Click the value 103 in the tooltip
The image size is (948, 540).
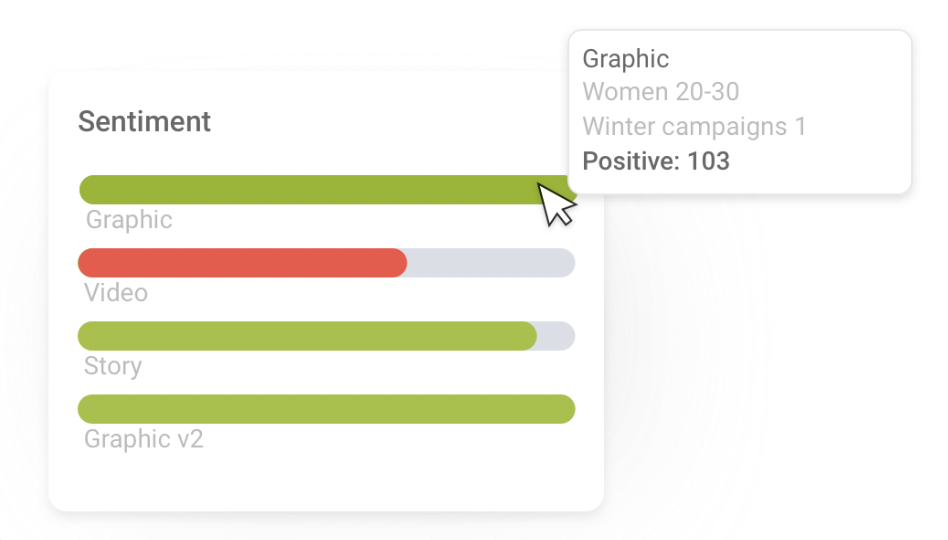tap(709, 161)
